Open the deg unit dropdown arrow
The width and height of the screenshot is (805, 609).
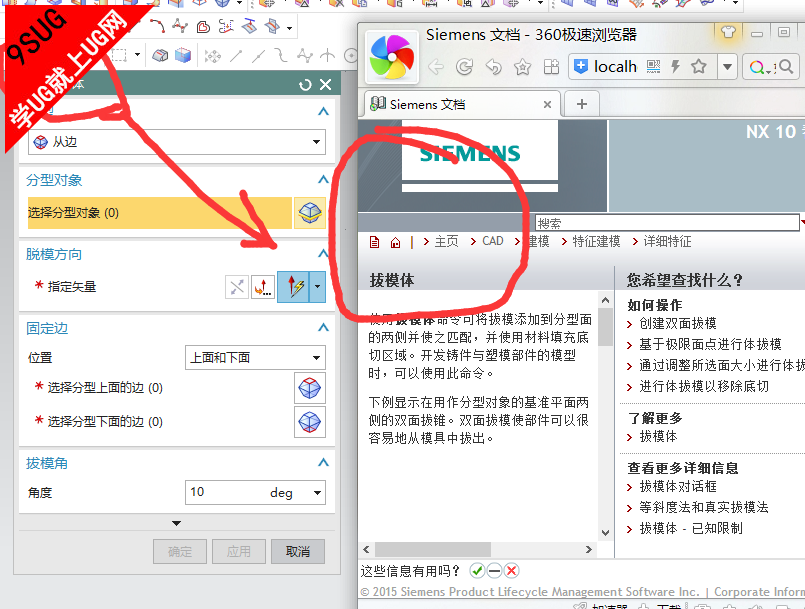[317, 492]
